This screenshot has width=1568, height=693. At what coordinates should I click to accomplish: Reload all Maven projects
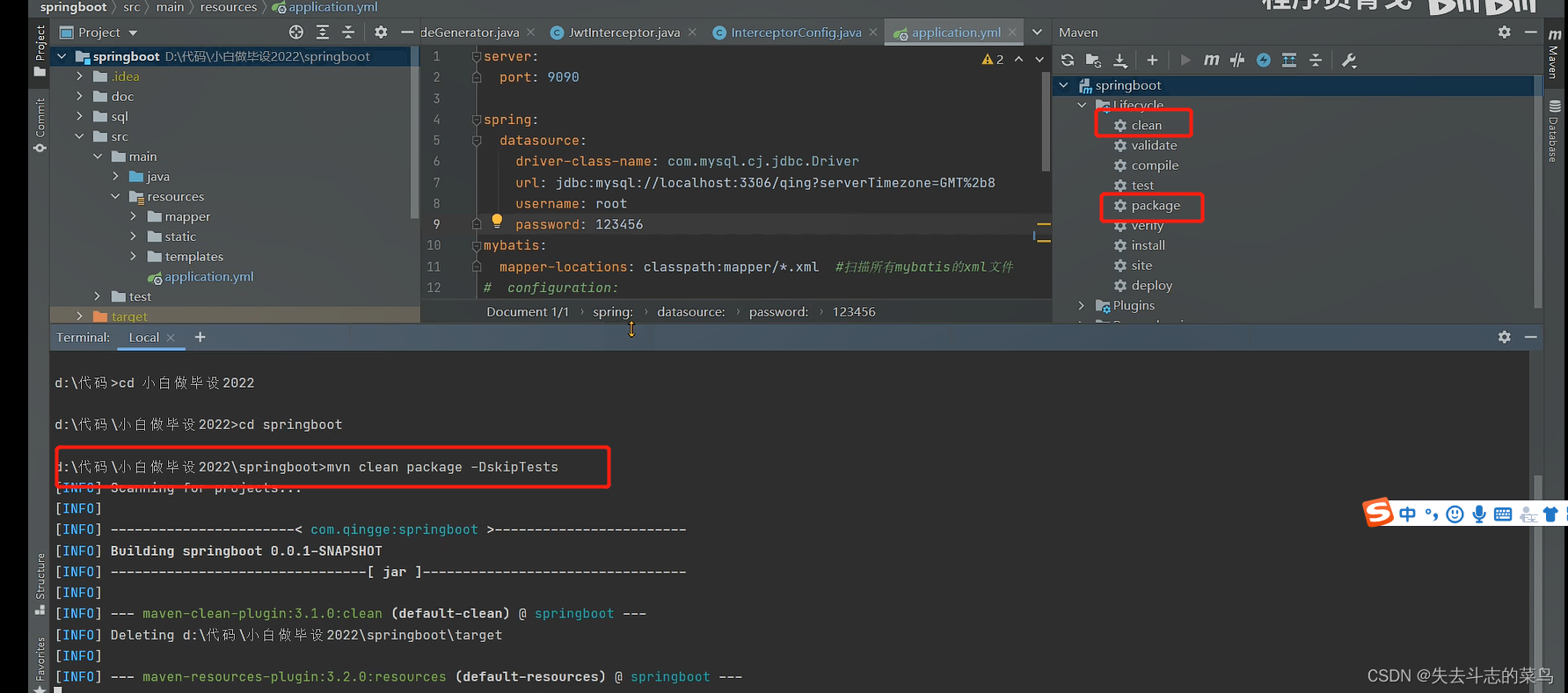(1068, 60)
